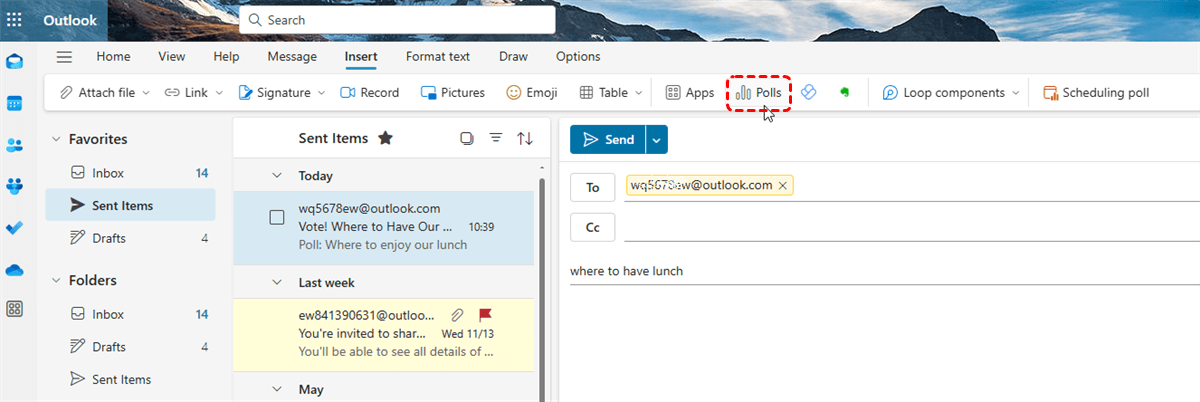This screenshot has width=1200, height=402.
Task: Collapse the May message group
Action: pos(277,390)
